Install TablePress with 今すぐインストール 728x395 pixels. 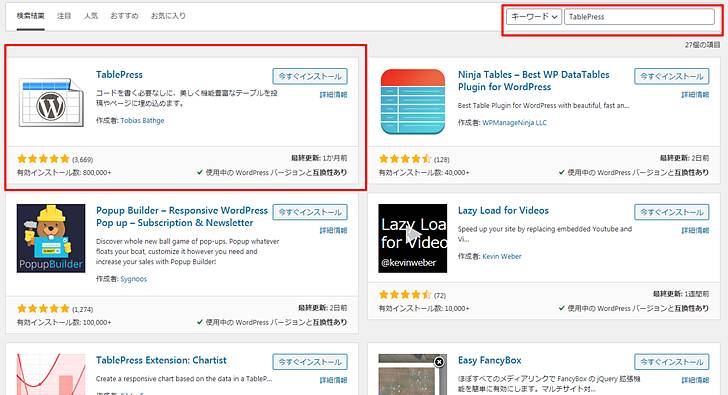coord(310,76)
